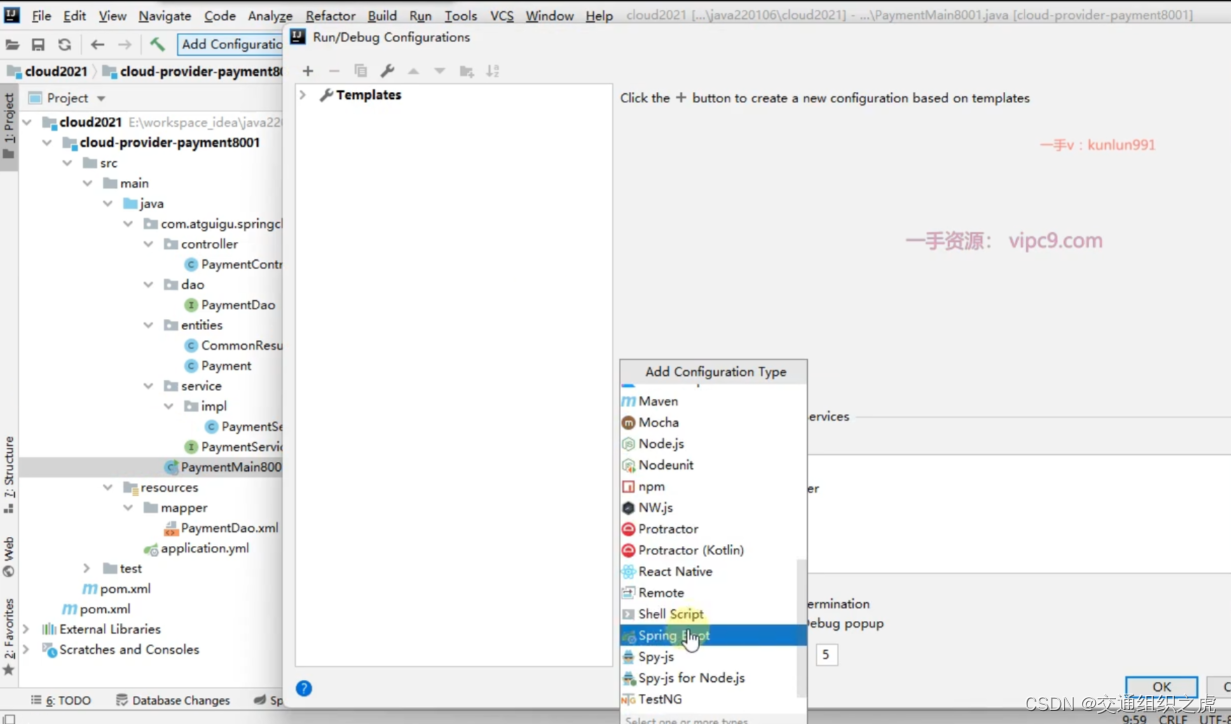
Task: Collapse the controller package node
Action: pyautogui.click(x=148, y=244)
